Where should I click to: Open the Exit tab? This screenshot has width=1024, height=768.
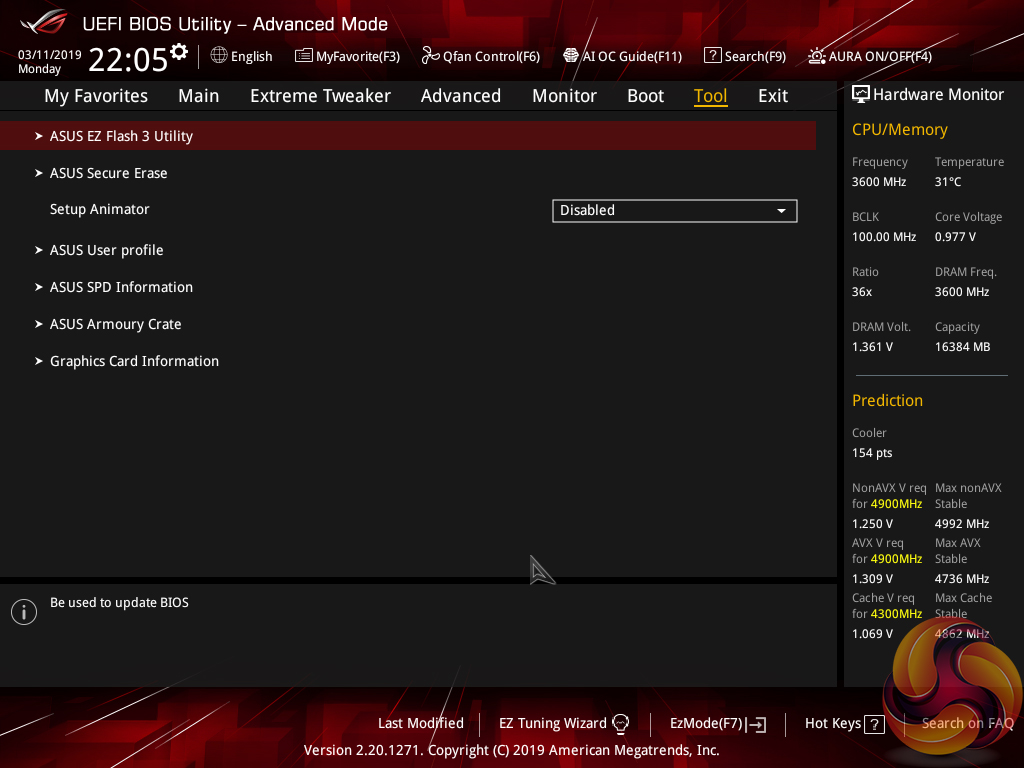[773, 95]
